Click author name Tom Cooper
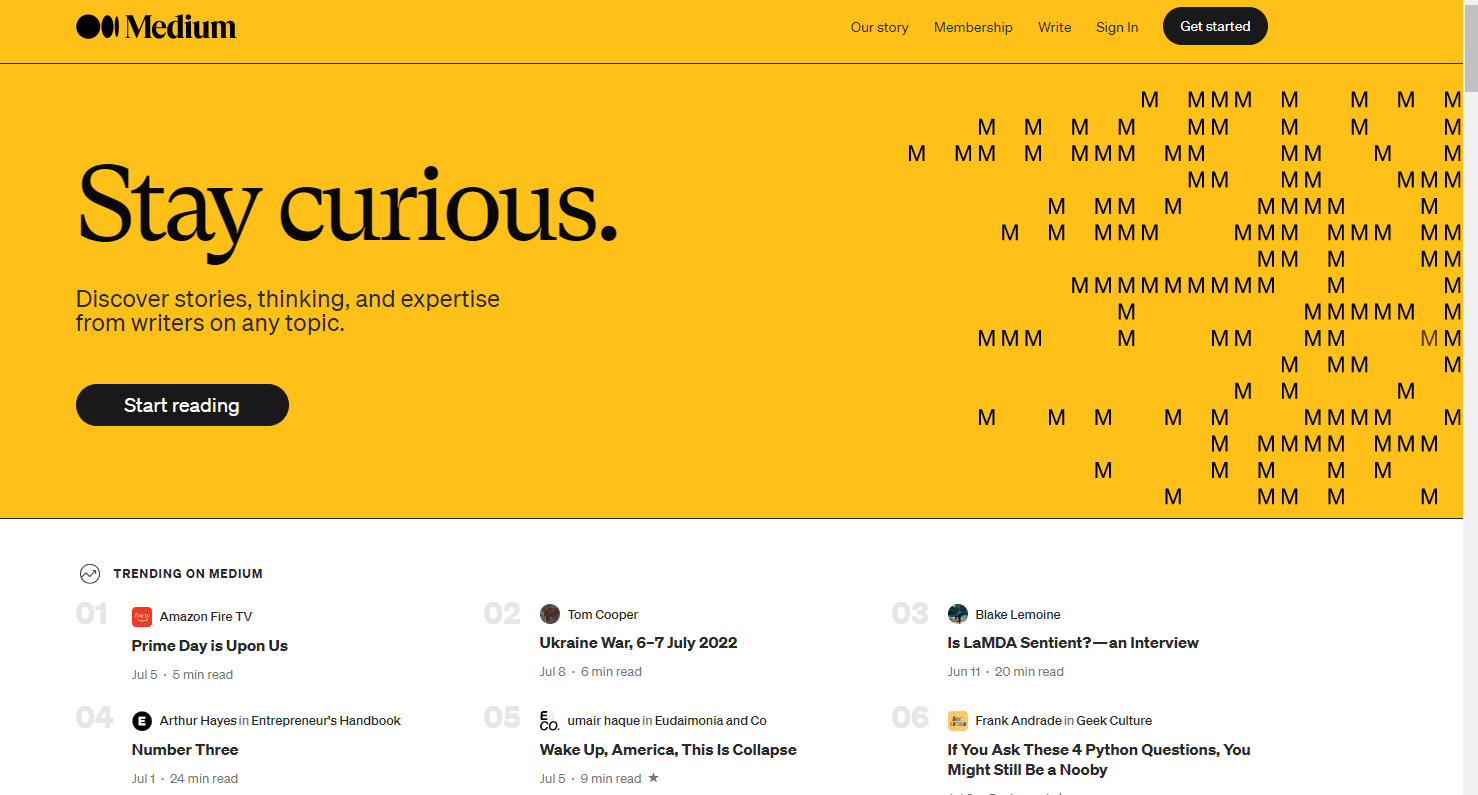This screenshot has height=795, width=1478. click(603, 615)
